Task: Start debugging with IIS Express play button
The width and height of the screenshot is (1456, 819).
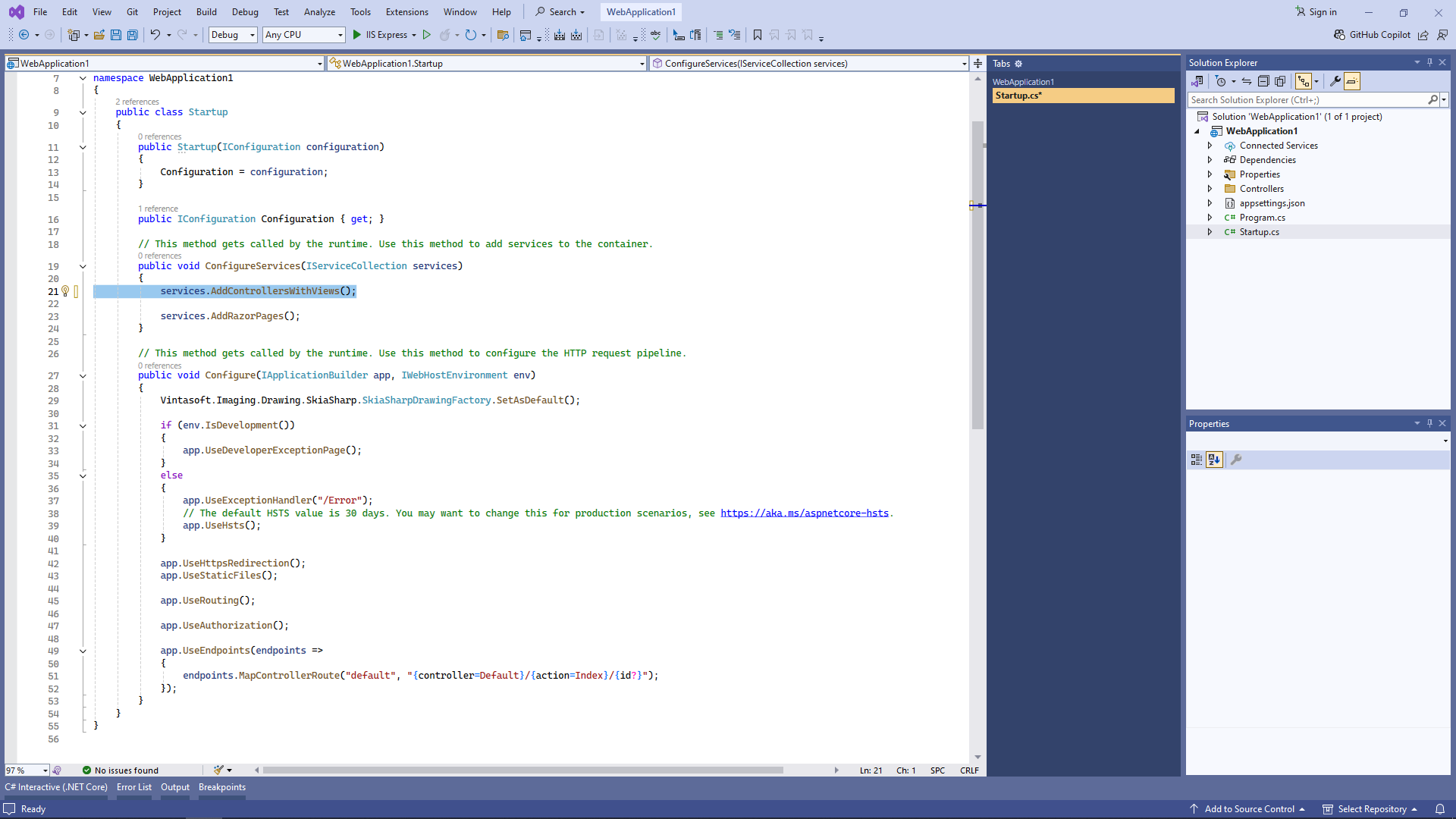Action: click(357, 35)
